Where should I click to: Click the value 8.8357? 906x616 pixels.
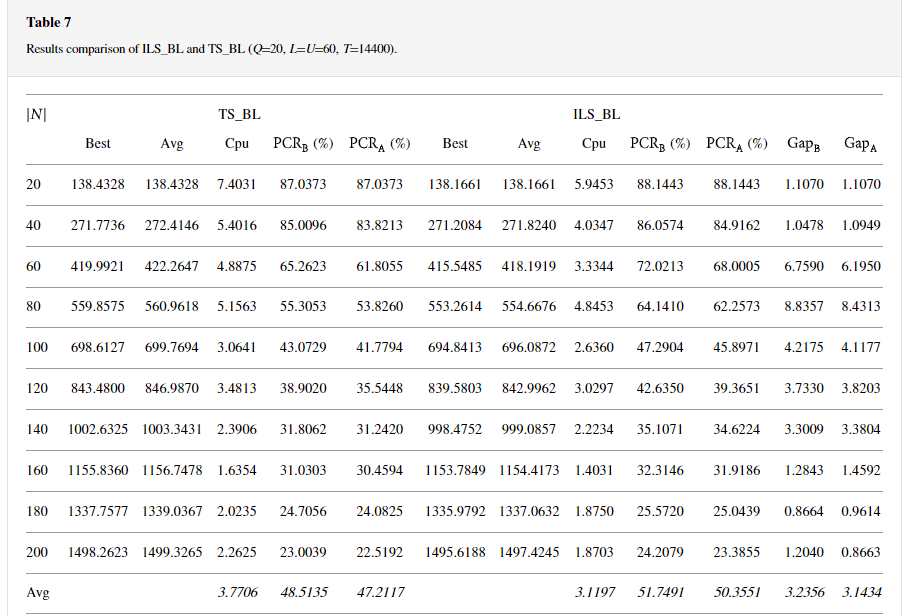click(804, 306)
